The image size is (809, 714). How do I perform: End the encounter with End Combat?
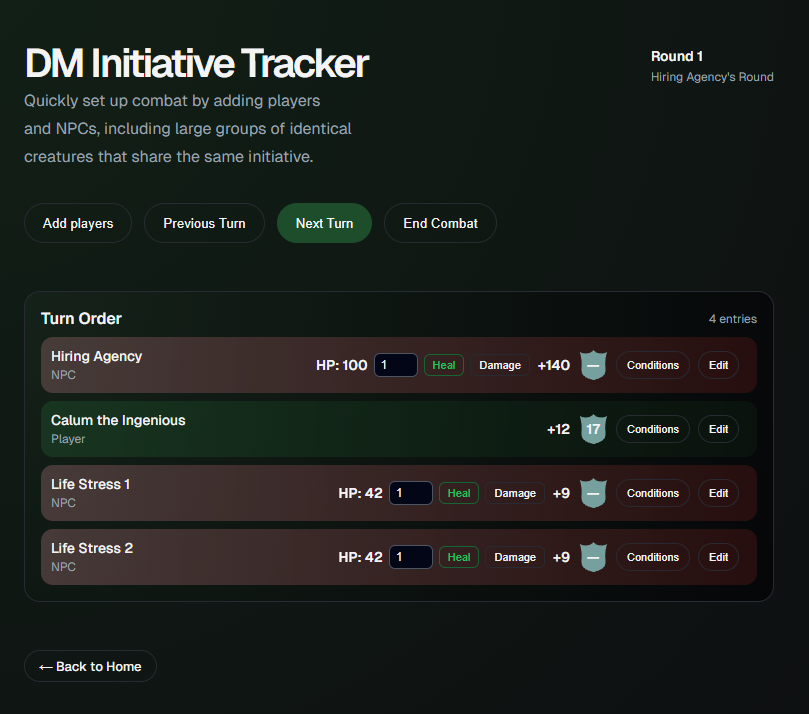[440, 223]
